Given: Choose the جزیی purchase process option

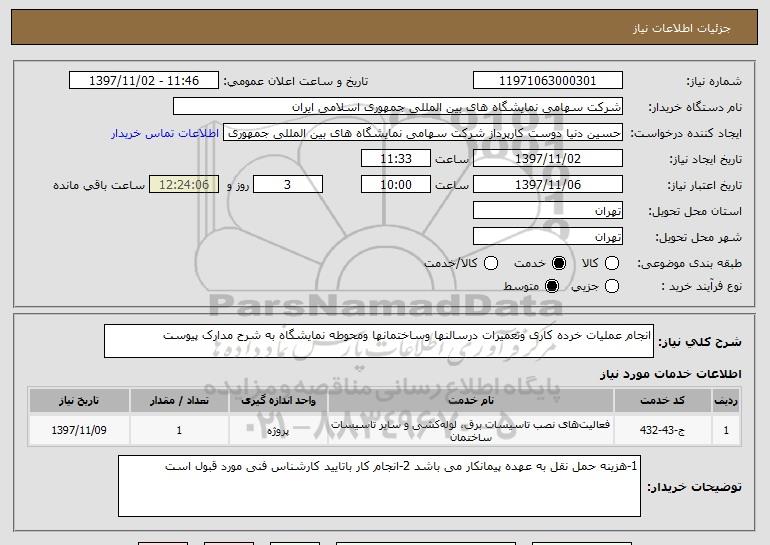Looking at the screenshot, I should 611,286.
